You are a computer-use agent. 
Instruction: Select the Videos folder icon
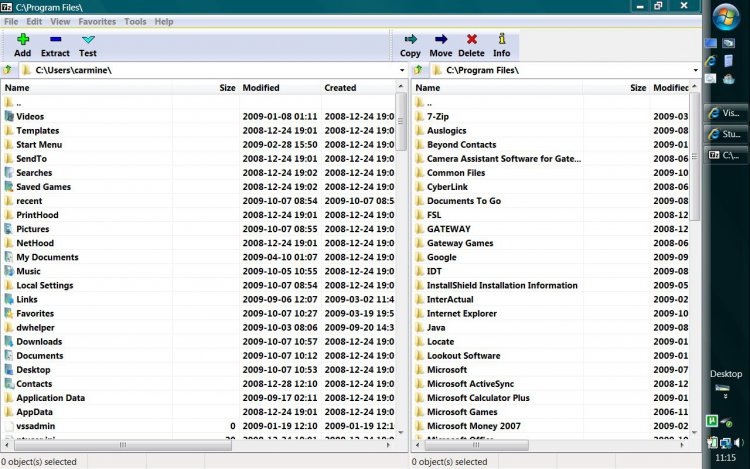(x=9, y=116)
